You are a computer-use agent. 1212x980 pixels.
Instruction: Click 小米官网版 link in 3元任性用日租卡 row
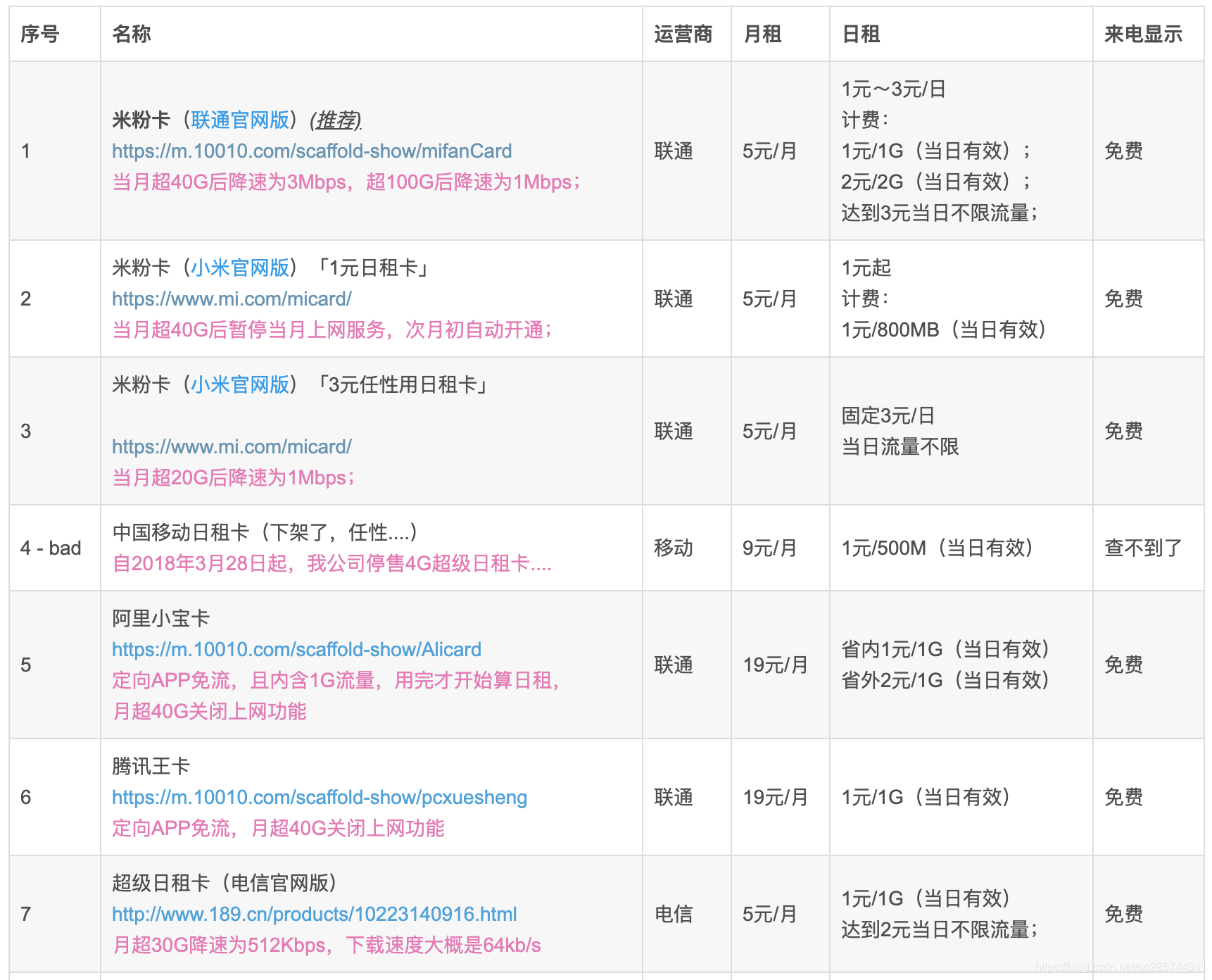point(240,385)
